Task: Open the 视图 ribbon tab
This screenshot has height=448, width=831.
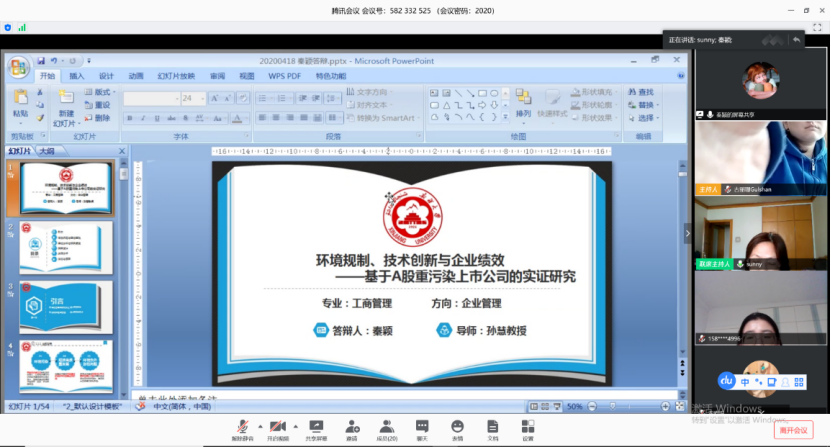Action: pyautogui.click(x=246, y=76)
